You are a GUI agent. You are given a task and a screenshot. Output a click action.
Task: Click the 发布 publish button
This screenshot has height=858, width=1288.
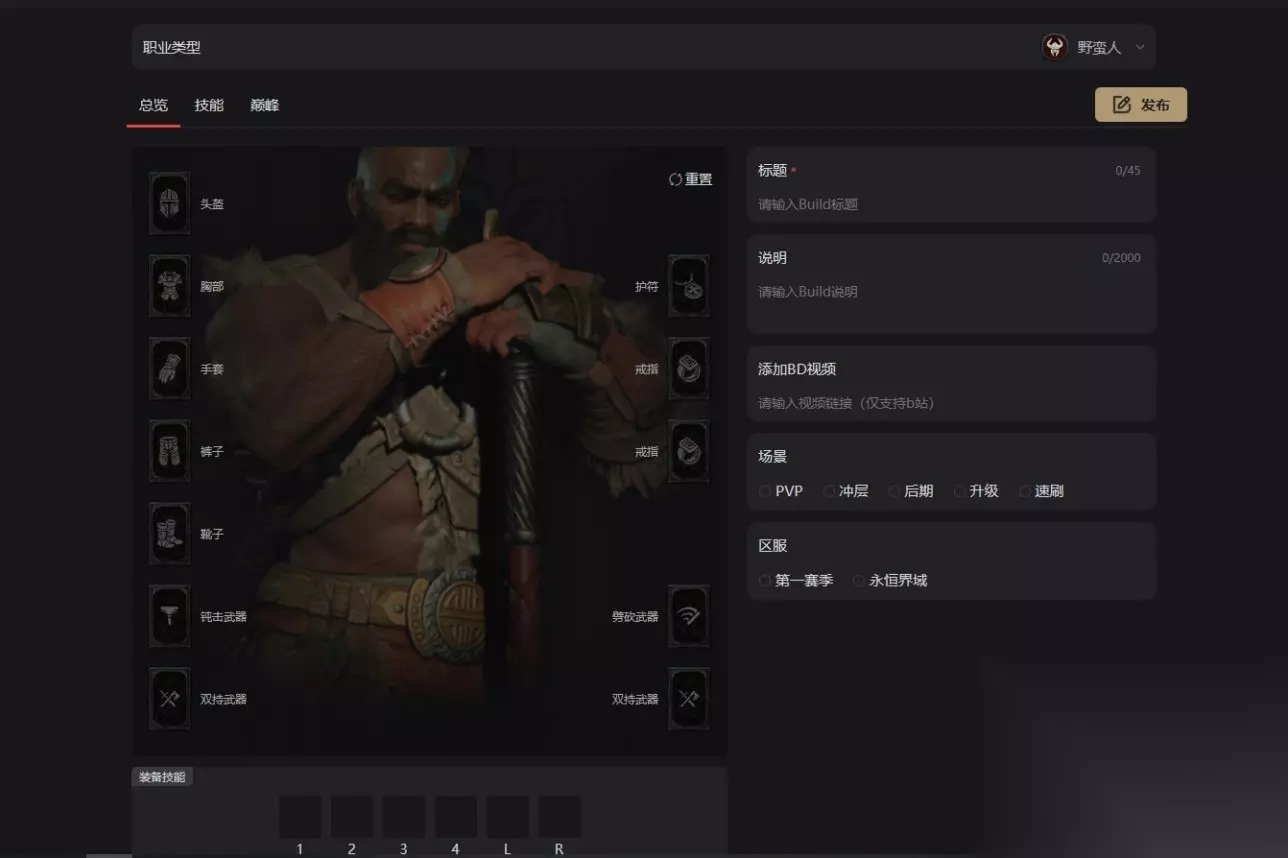click(1141, 105)
